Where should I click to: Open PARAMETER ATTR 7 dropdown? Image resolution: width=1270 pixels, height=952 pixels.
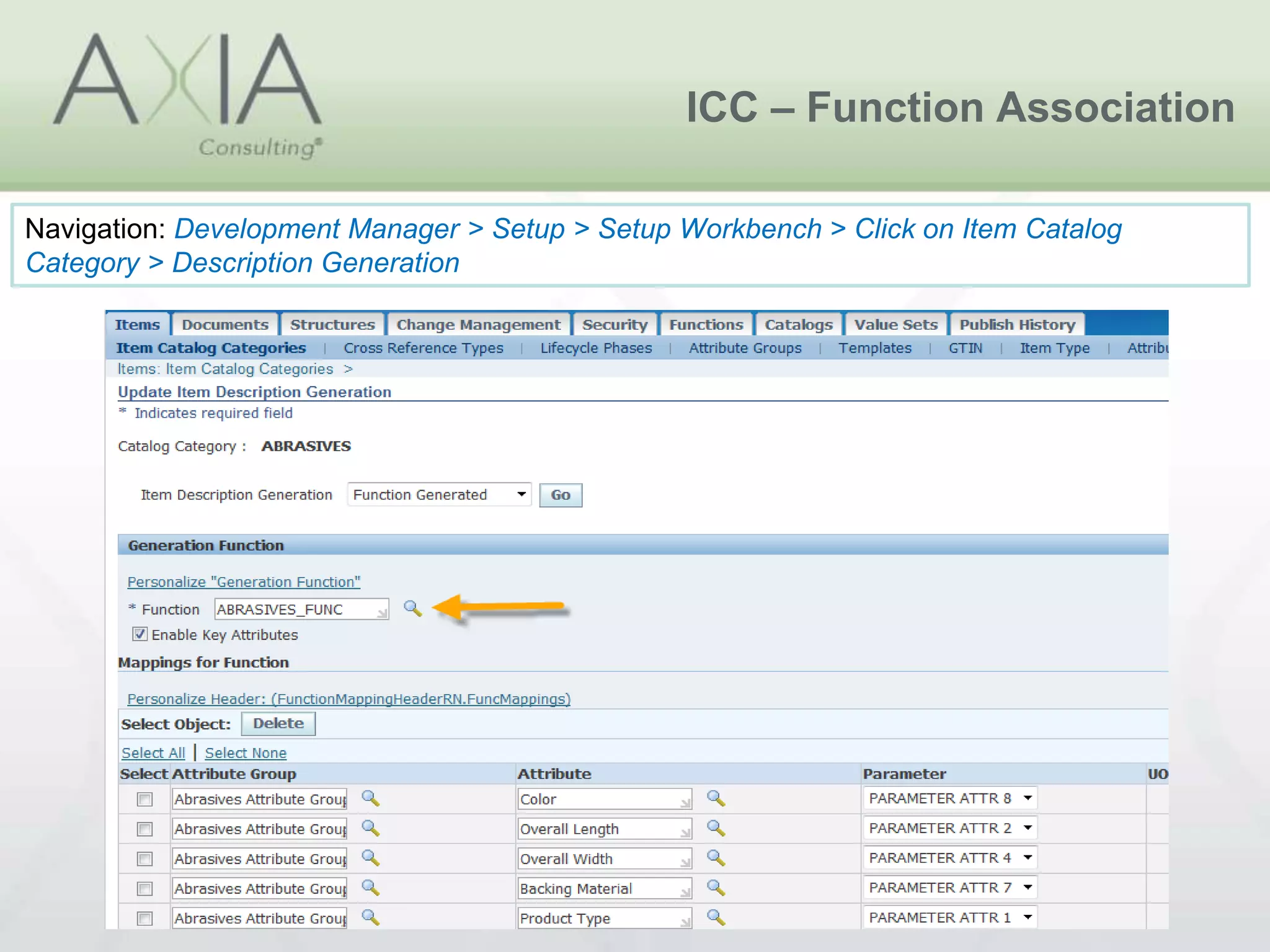point(949,888)
